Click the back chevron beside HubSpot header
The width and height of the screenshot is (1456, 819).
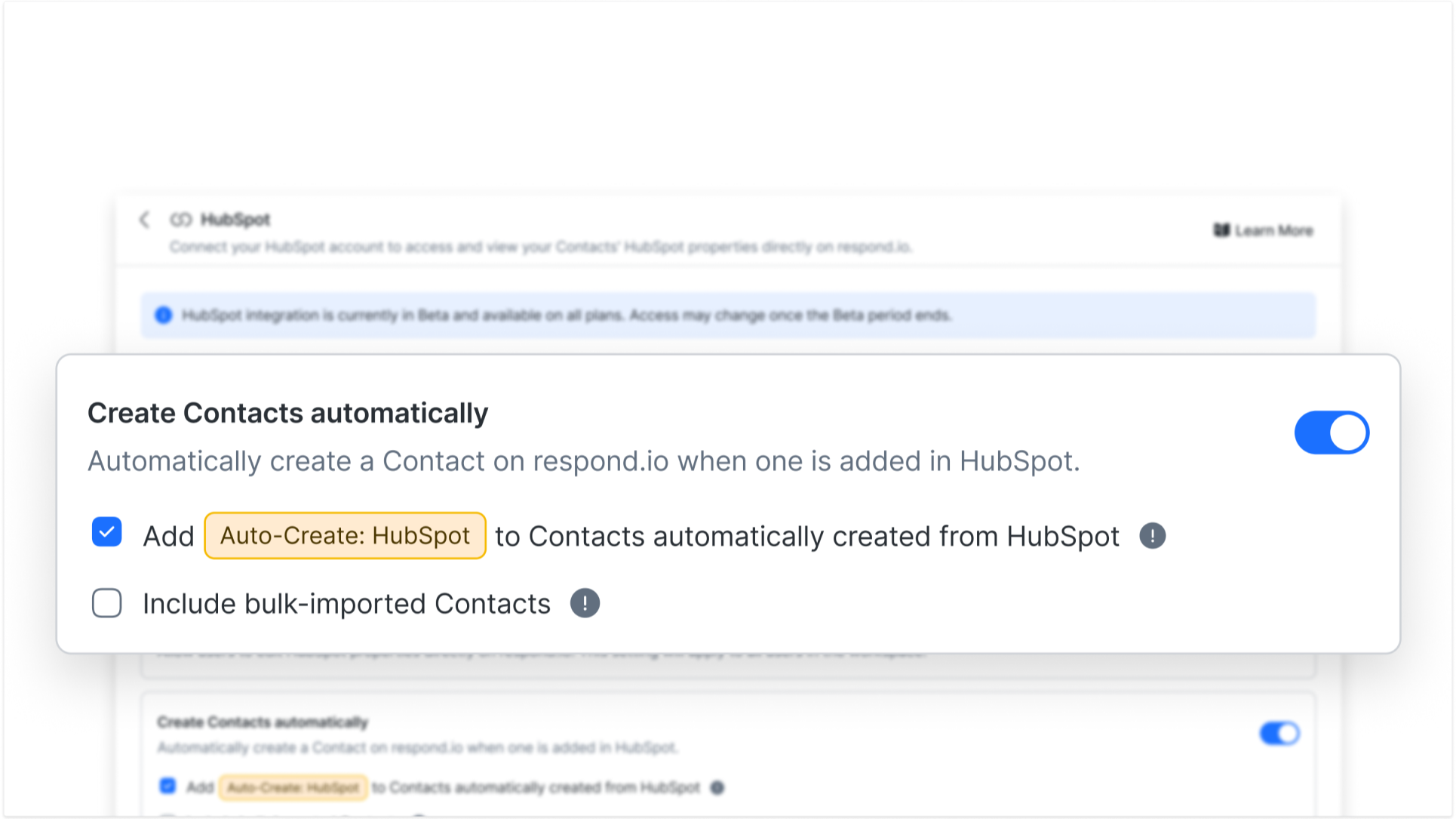tap(145, 220)
